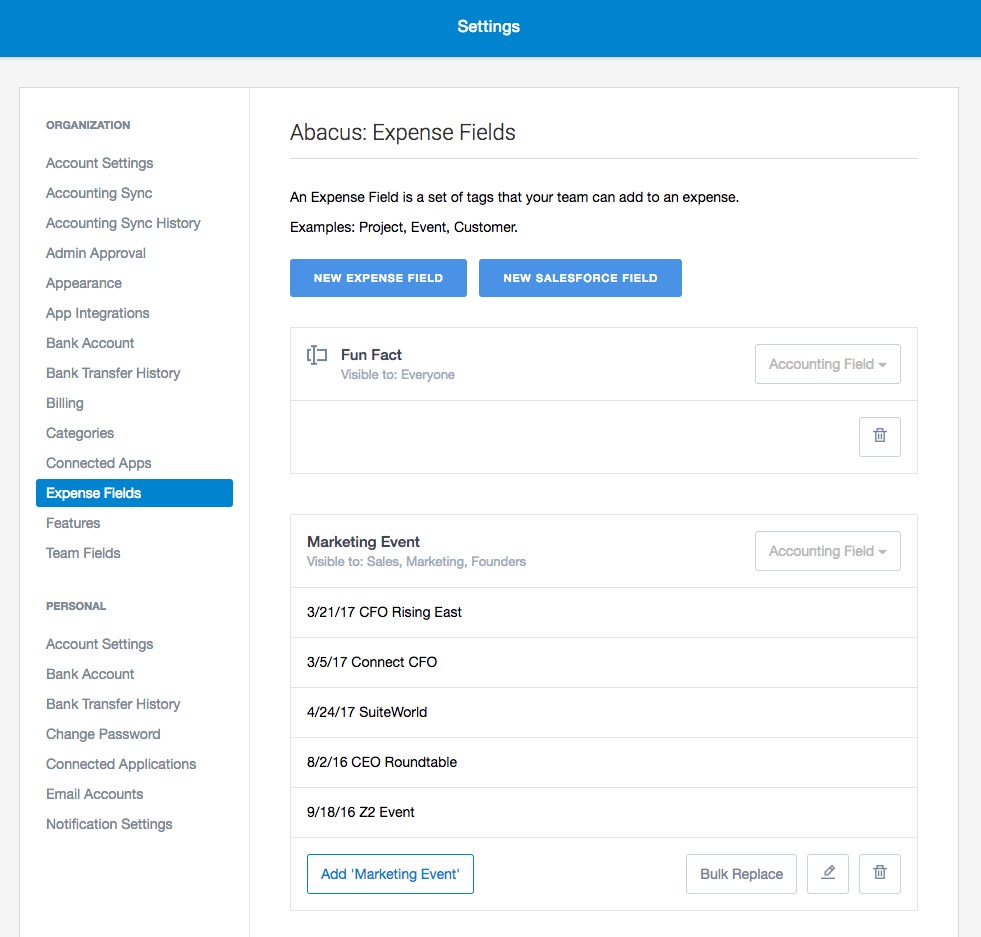Select Expense Fields in sidebar

click(135, 493)
